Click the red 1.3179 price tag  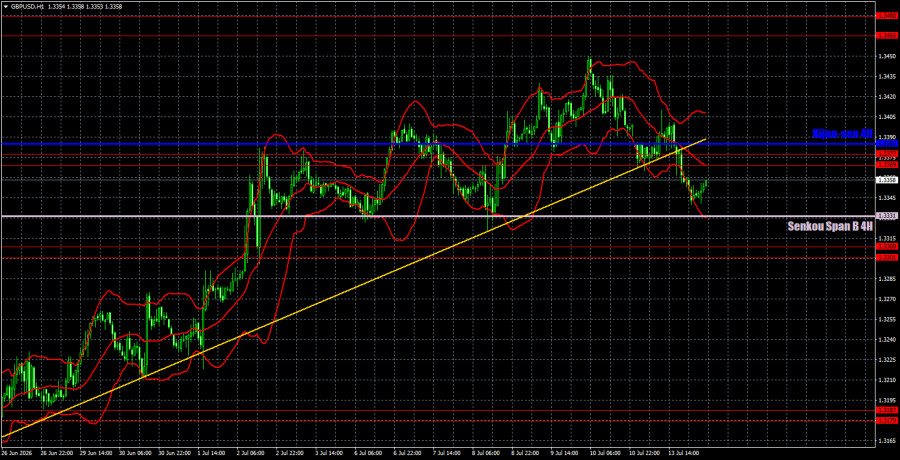click(x=887, y=421)
